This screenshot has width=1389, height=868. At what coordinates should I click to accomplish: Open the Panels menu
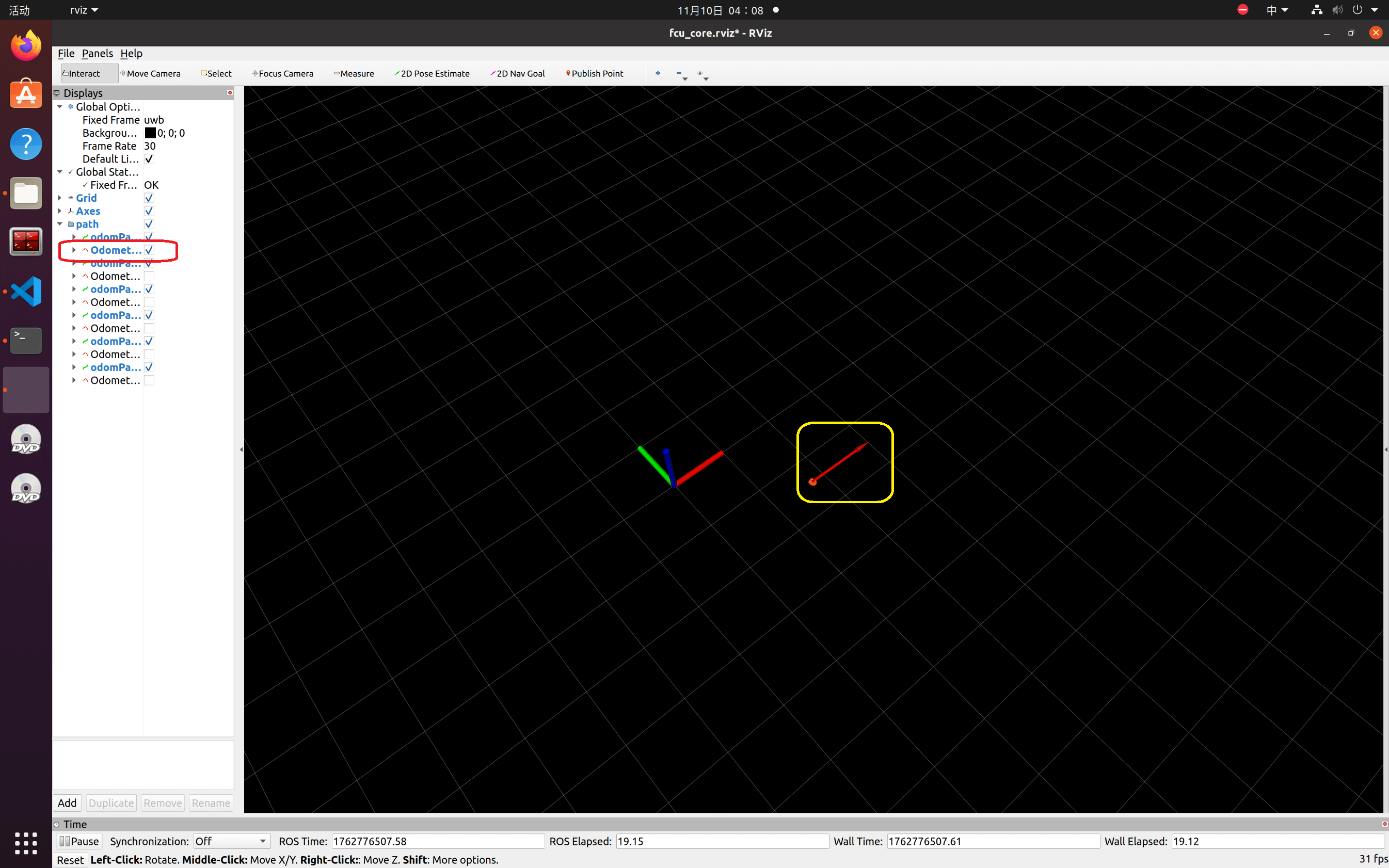(x=97, y=53)
